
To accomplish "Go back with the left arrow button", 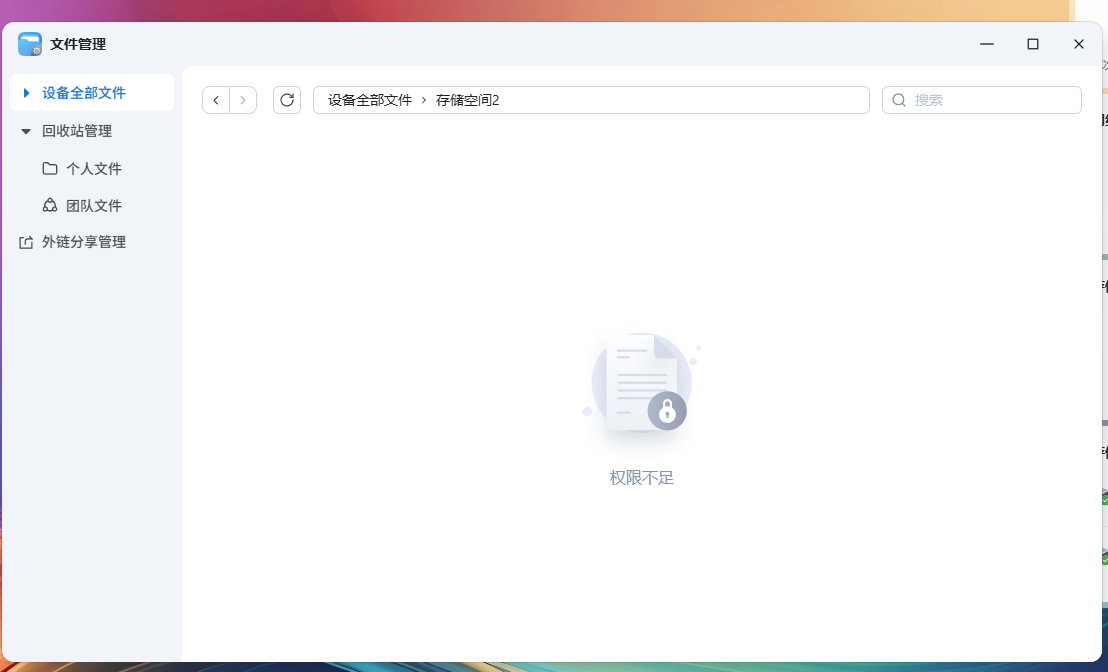I will pos(216,100).
